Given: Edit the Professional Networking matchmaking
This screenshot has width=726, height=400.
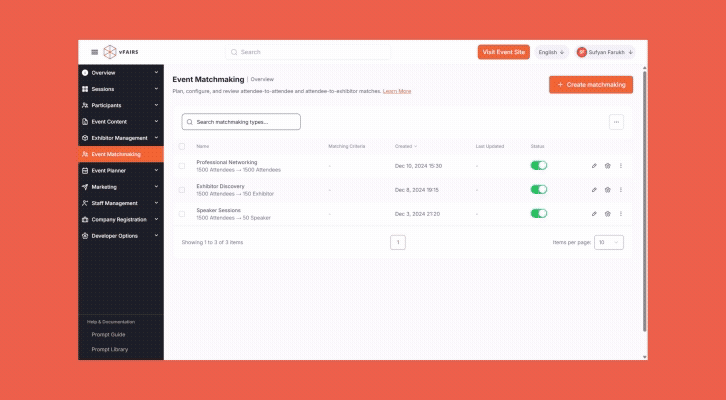Looking at the screenshot, I should [x=594, y=165].
